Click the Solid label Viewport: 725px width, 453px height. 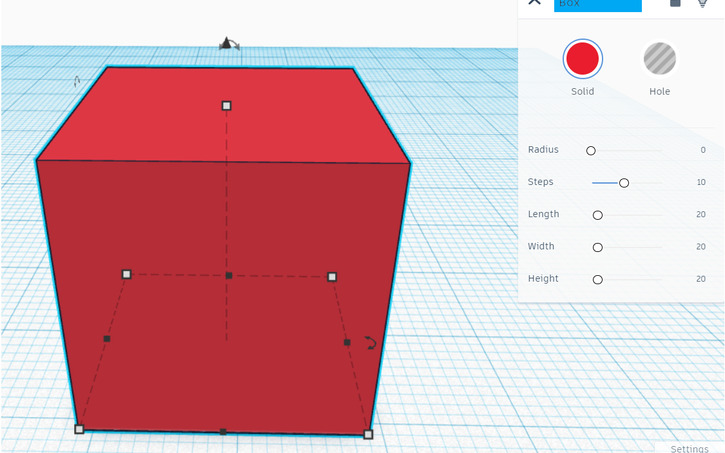582,92
